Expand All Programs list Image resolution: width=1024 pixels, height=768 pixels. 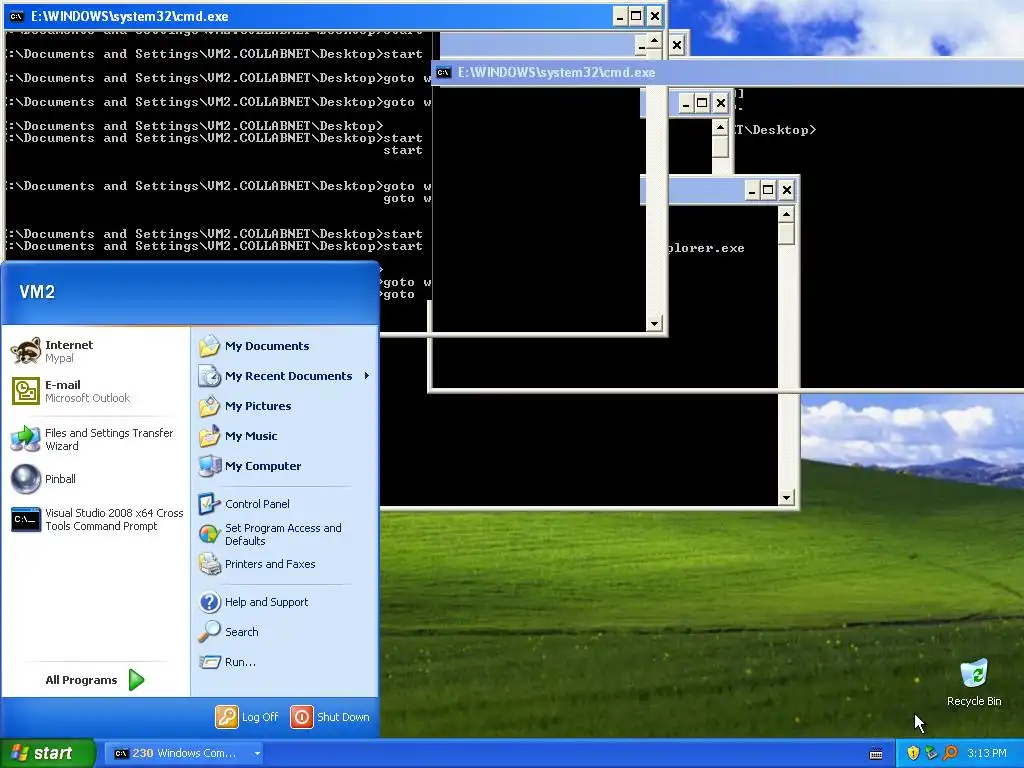pos(95,680)
